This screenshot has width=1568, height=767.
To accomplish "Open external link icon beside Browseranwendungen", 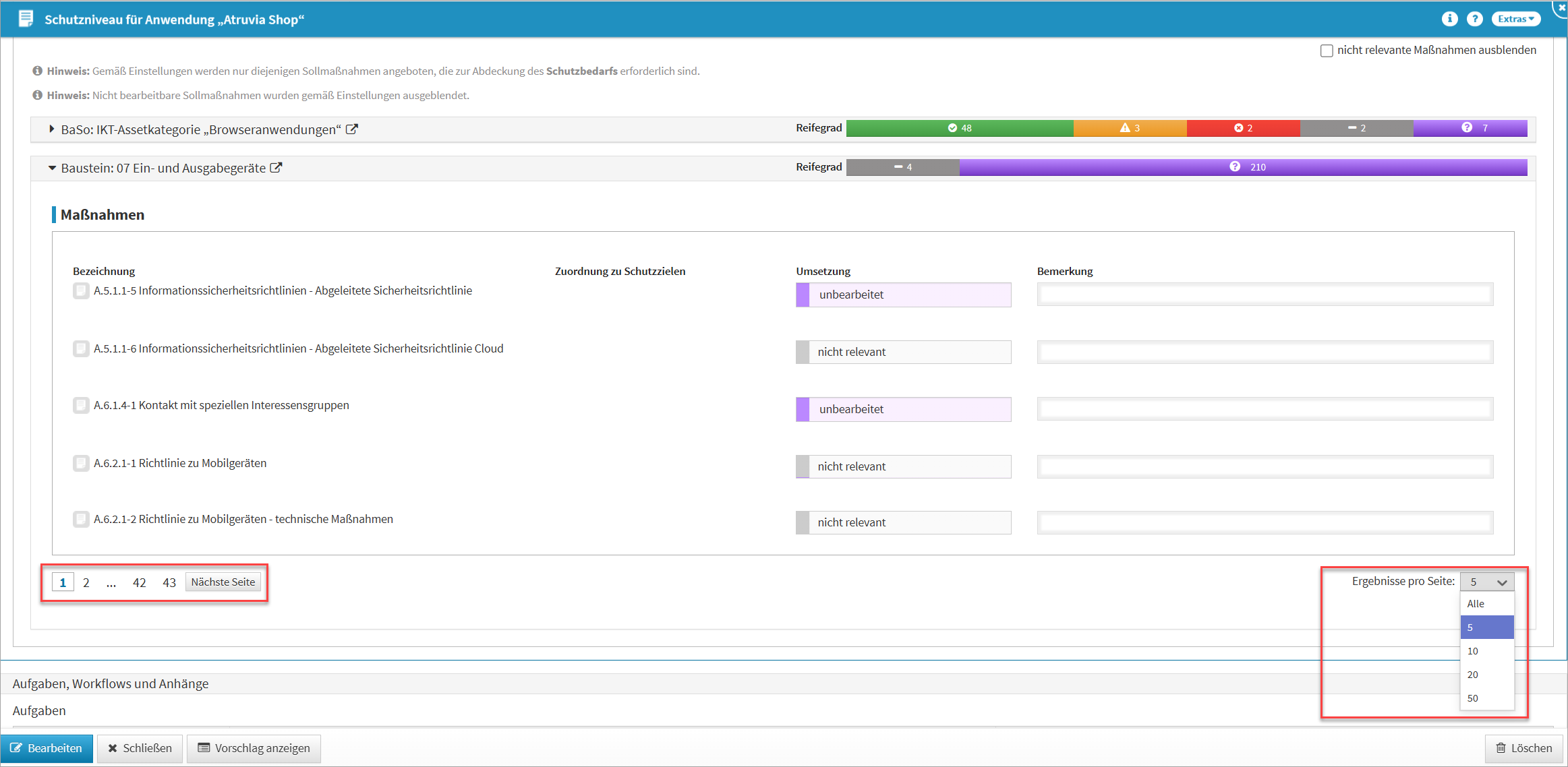I will click(352, 129).
